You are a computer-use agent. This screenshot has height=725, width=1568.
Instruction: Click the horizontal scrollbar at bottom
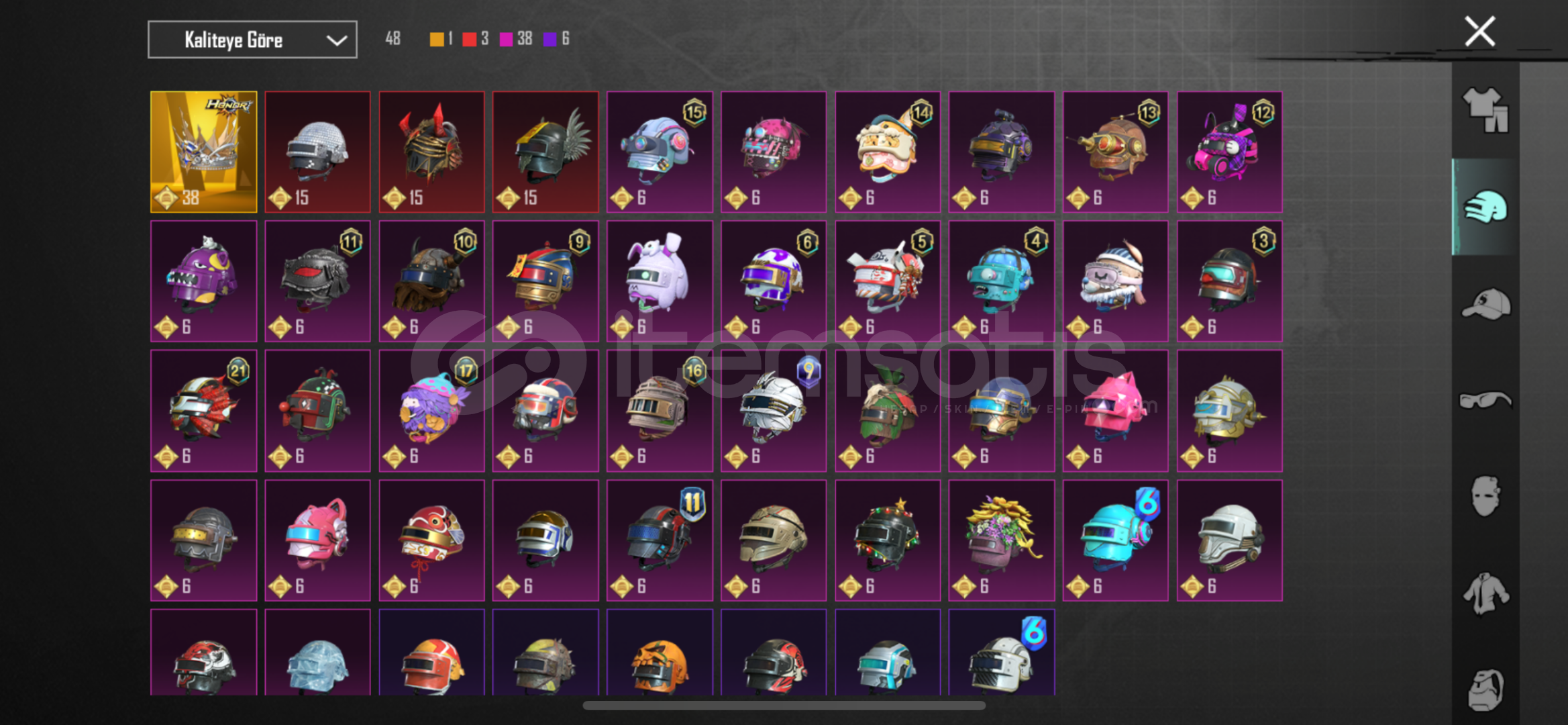[x=784, y=706]
